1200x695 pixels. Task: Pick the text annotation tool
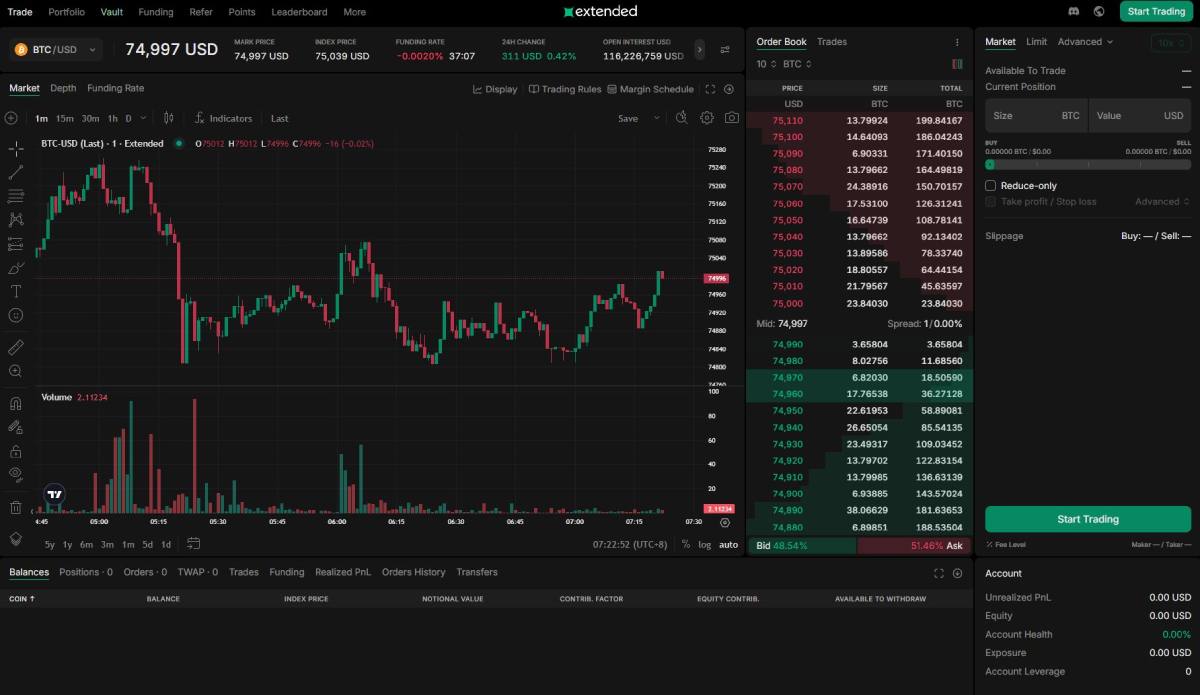click(x=16, y=292)
